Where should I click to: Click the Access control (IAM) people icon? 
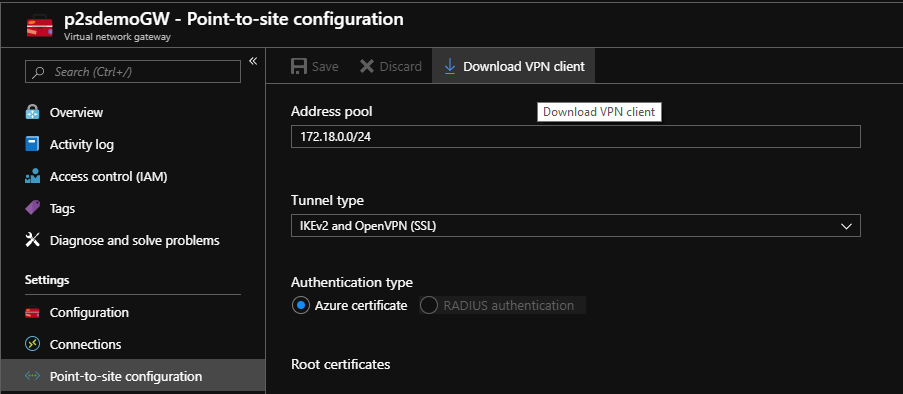point(32,176)
